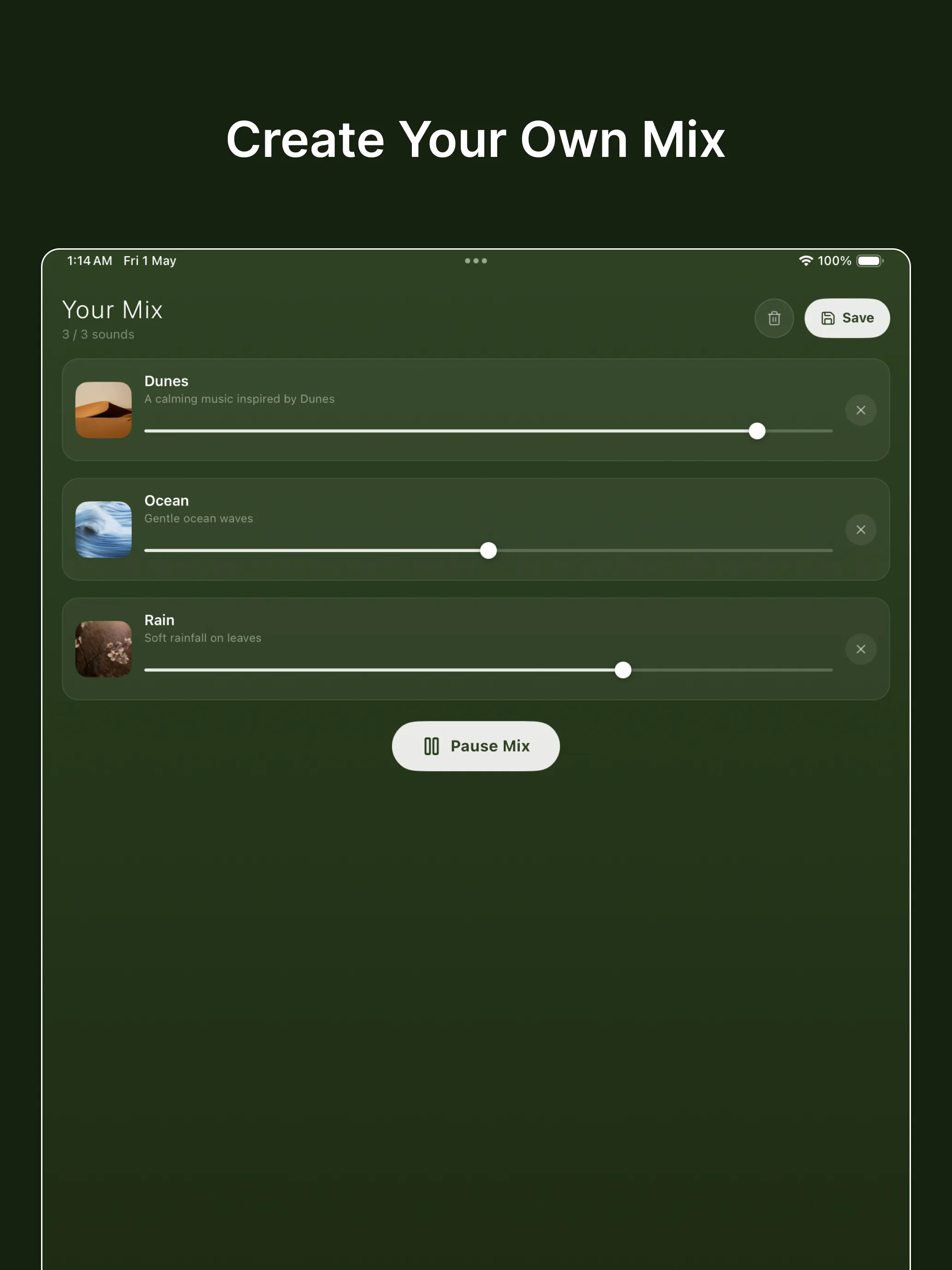Screen dimensions: 952x1270
Task: Click 'A calming music inspired by Dunes' text
Action: click(239, 399)
